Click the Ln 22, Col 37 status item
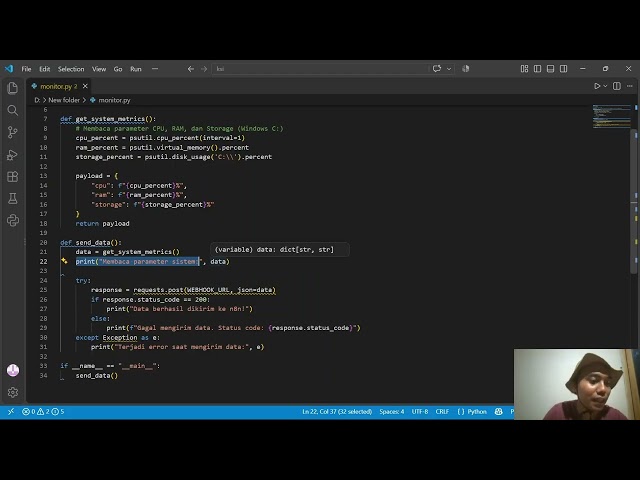 [x=337, y=411]
